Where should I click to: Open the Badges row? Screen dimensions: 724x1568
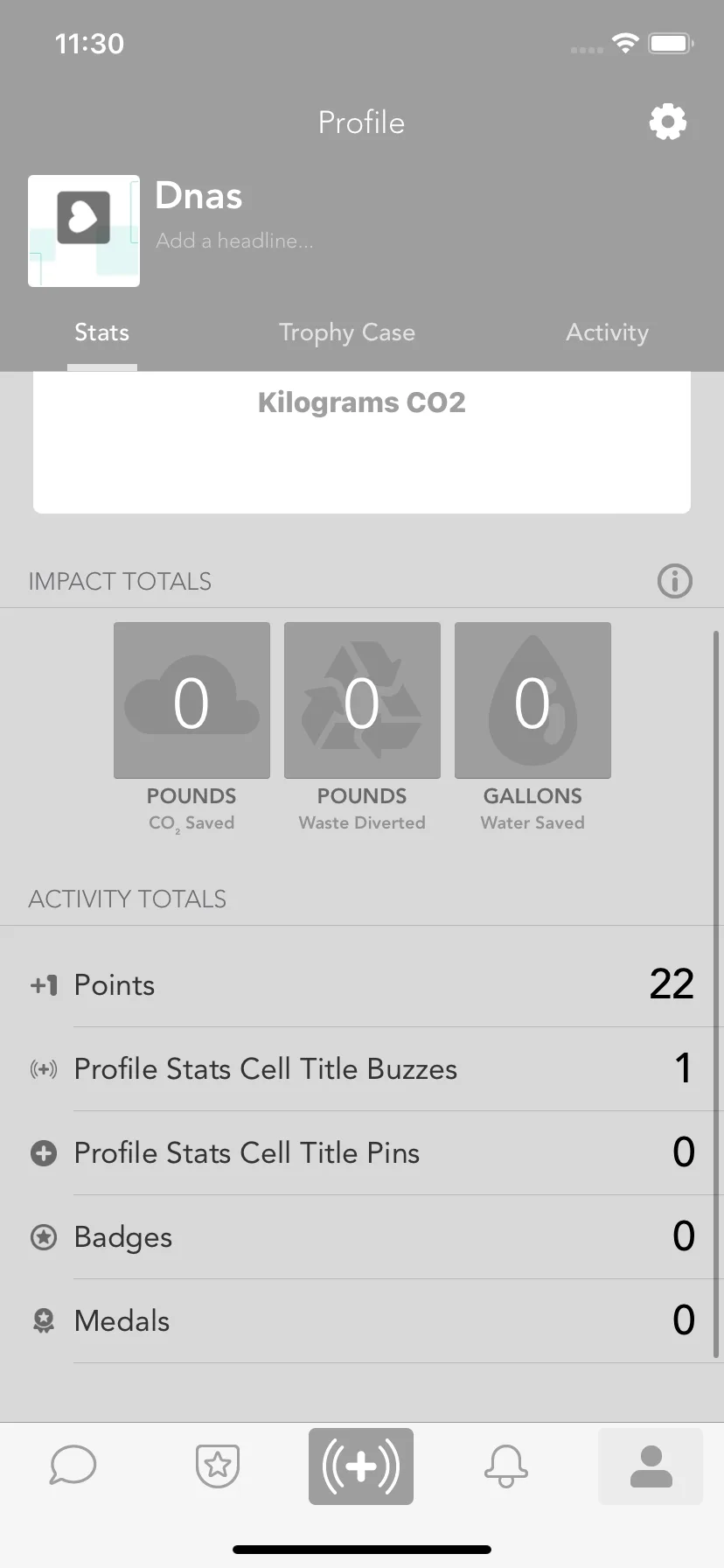point(362,1237)
